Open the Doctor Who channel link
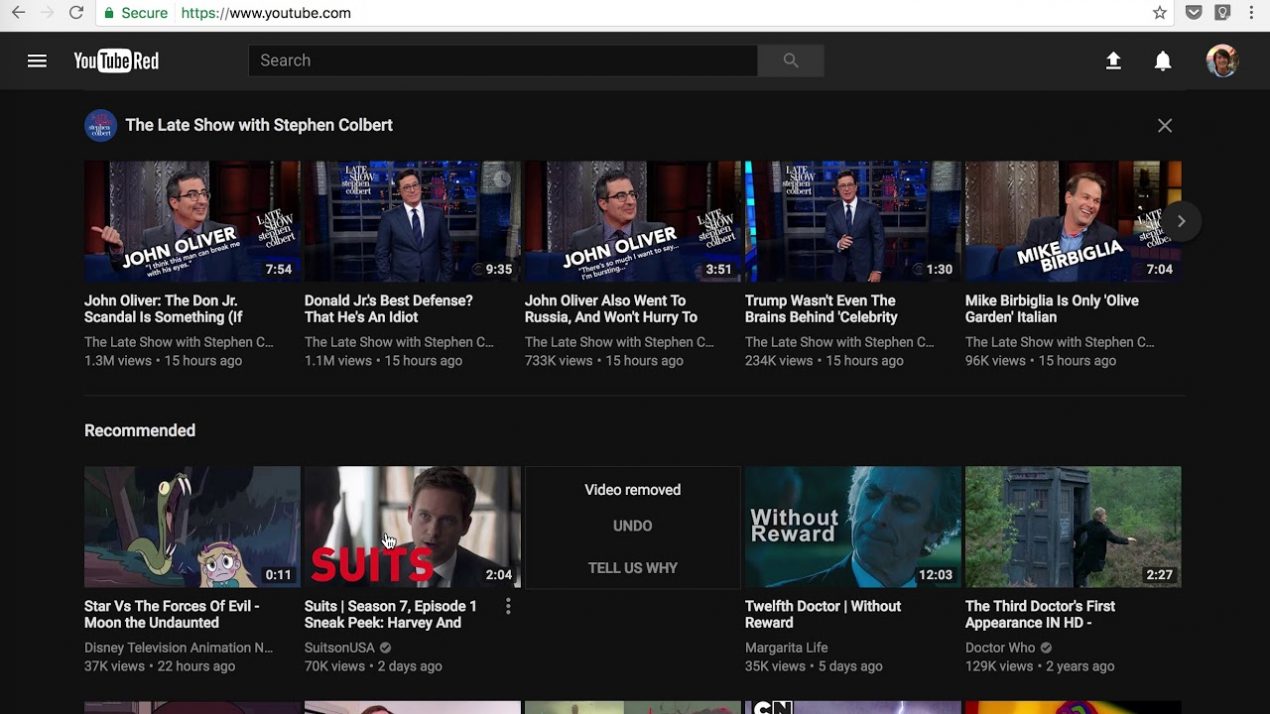Image resolution: width=1270 pixels, height=714 pixels. 1000,648
